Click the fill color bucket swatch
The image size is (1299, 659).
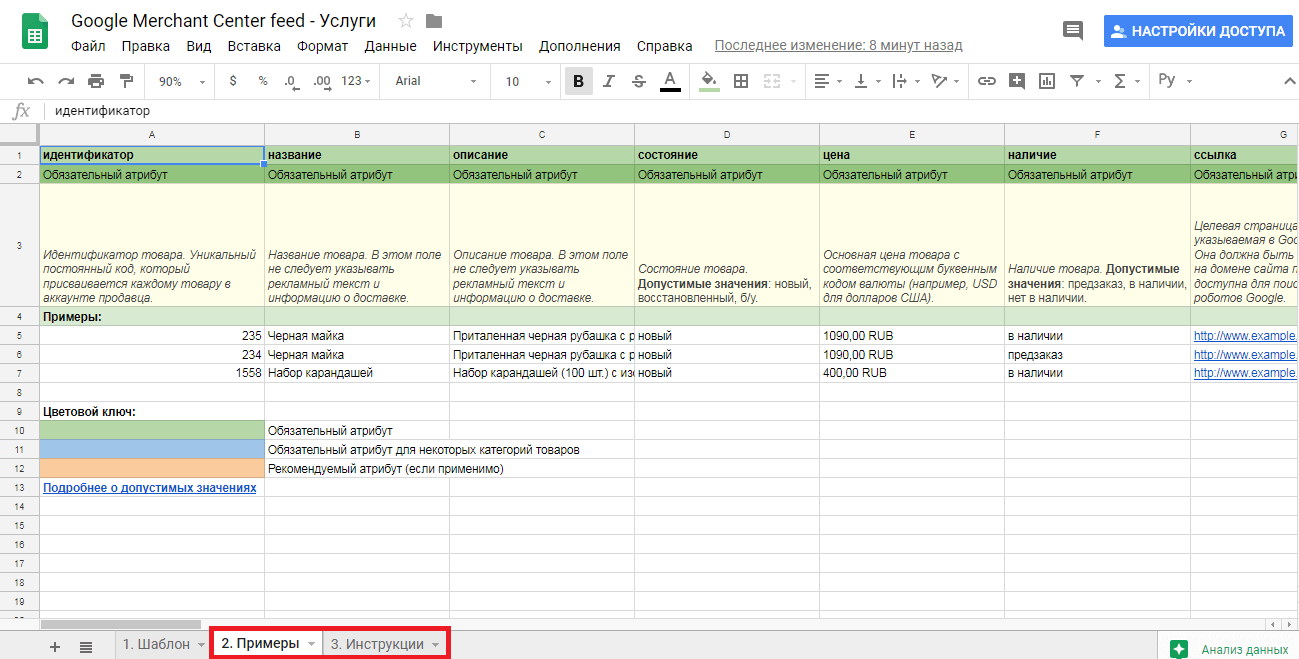(709, 81)
